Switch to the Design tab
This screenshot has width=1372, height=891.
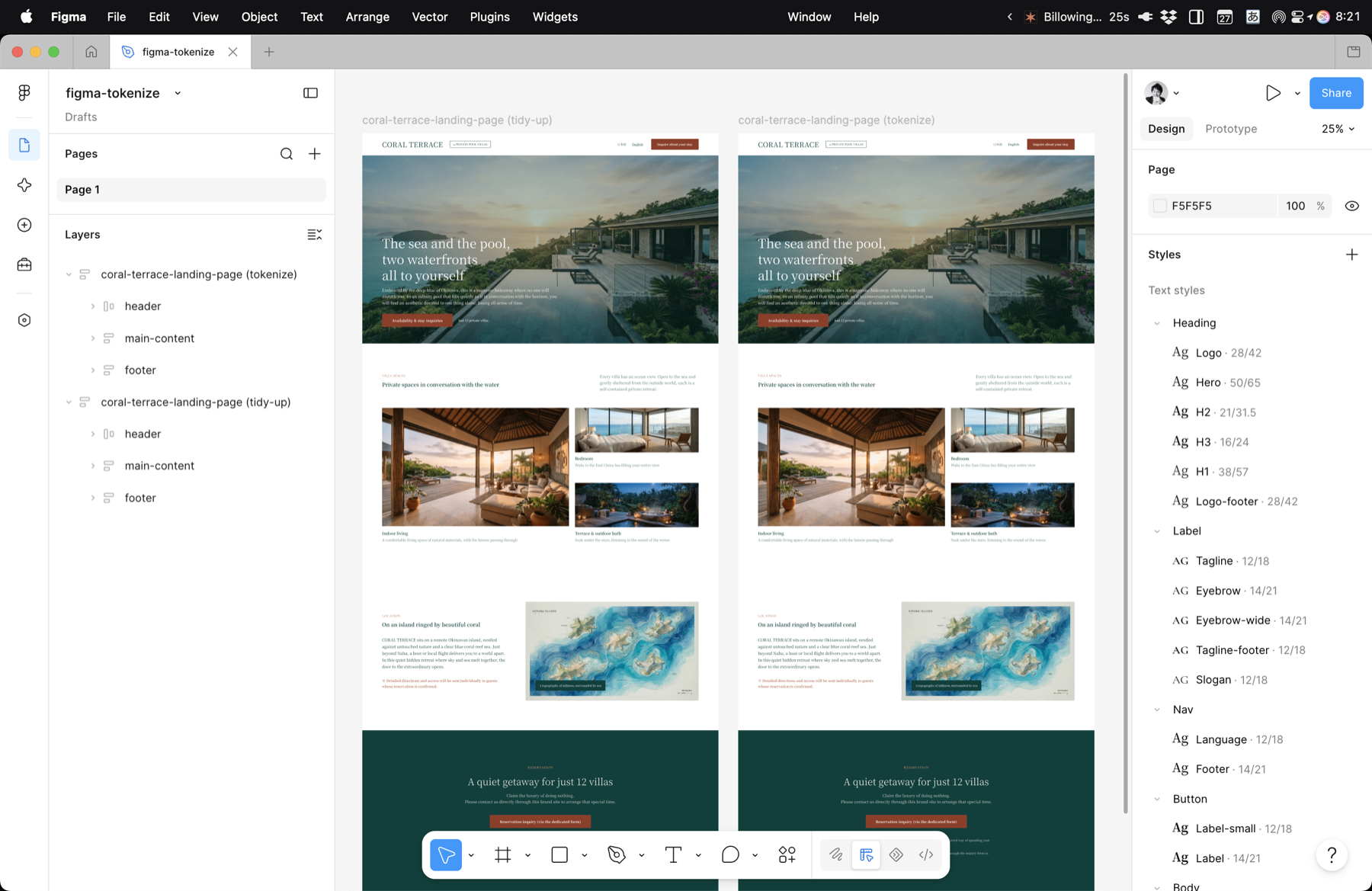point(1166,129)
